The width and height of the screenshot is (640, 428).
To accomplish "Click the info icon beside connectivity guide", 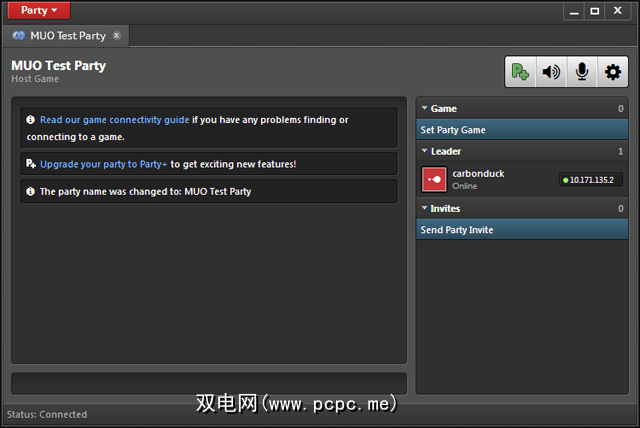I will 31,120.
